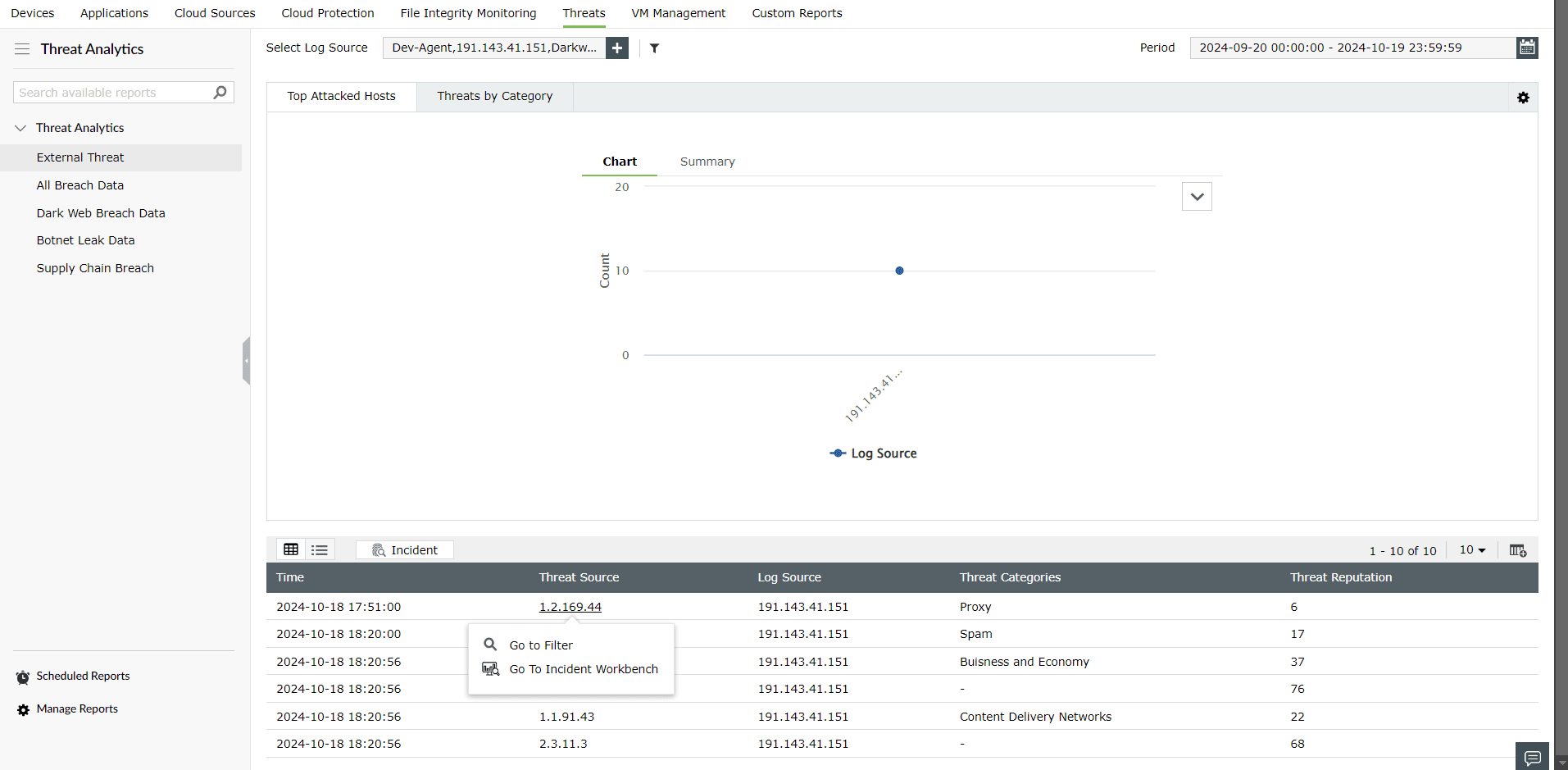The height and width of the screenshot is (770, 1568).
Task: Click the Buisness and Economy cell
Action: click(x=1025, y=662)
